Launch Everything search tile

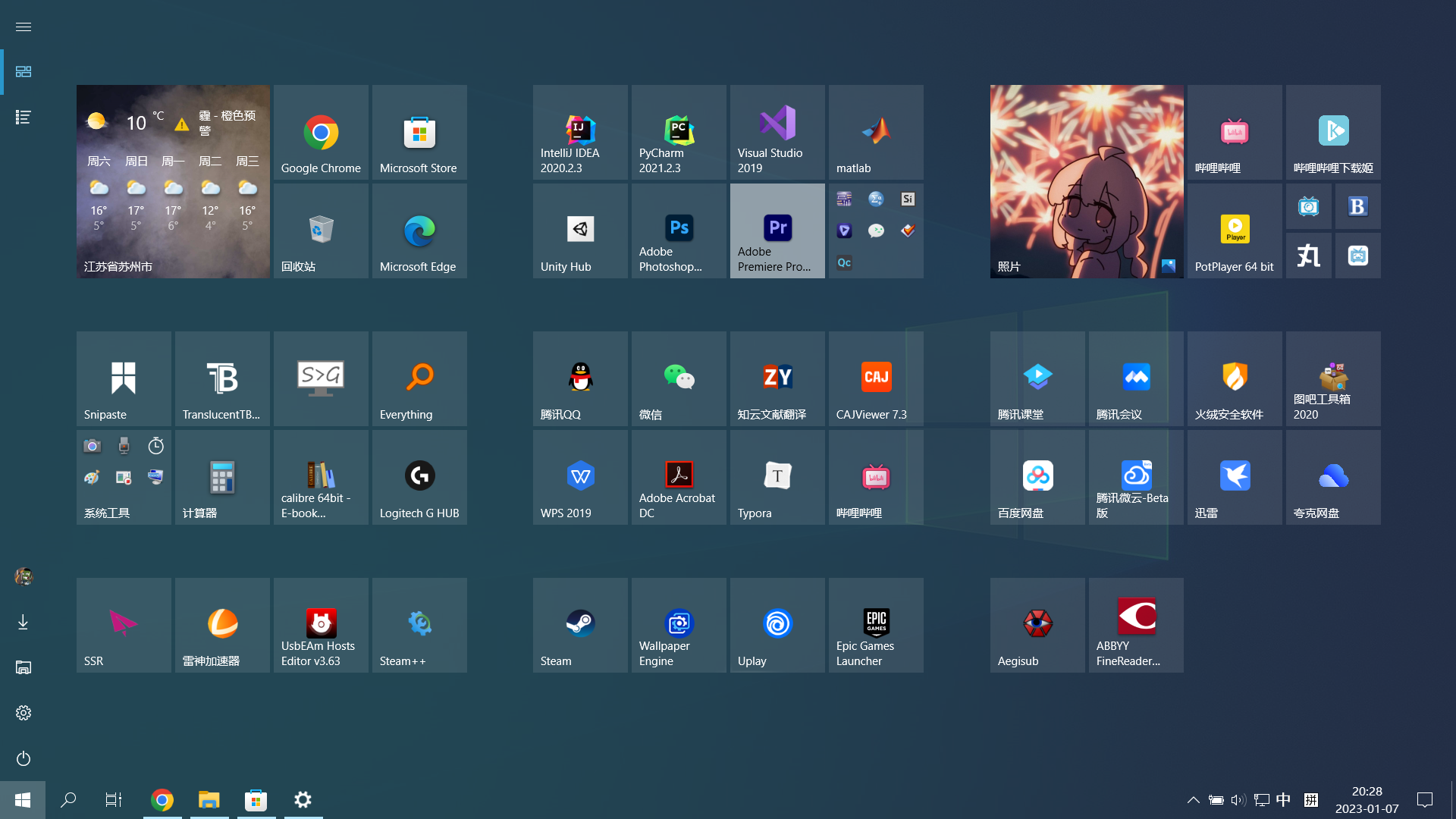(x=419, y=379)
